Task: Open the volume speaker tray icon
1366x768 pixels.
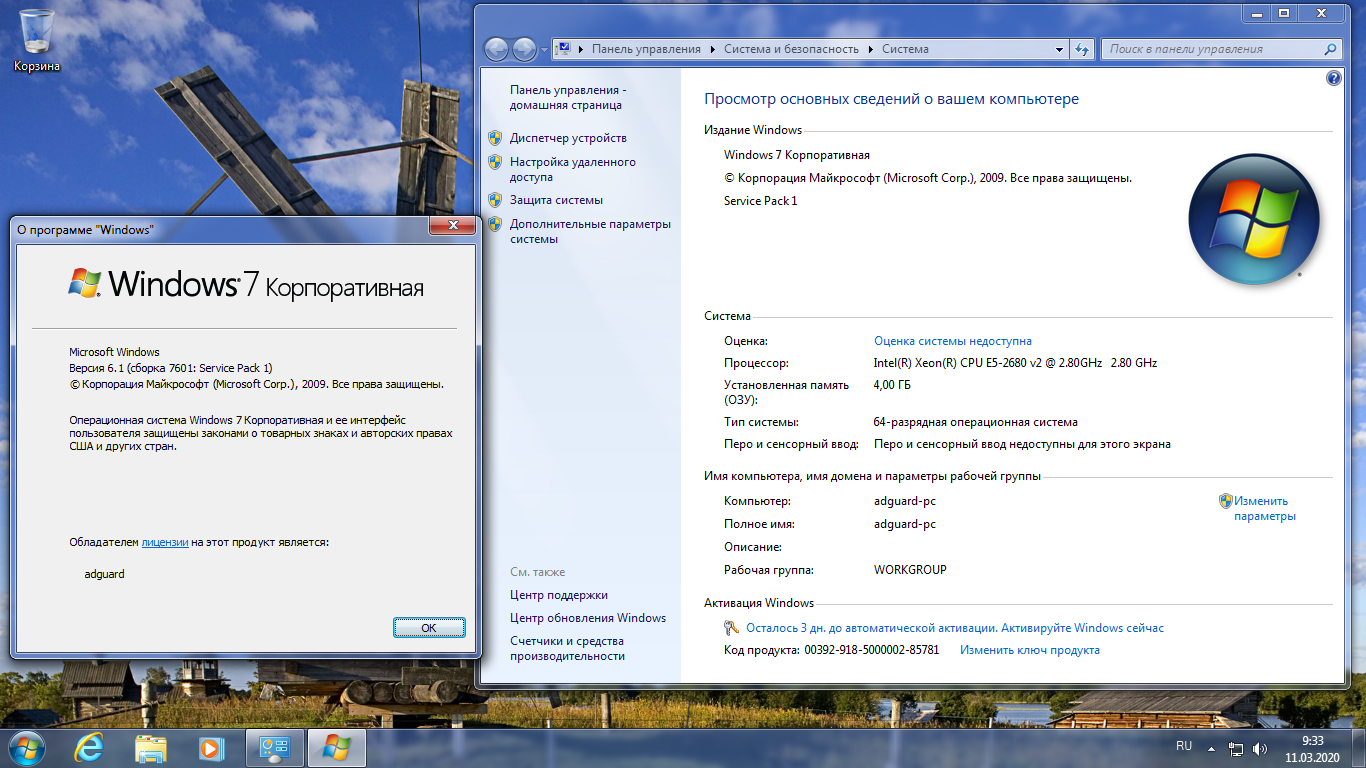Action: tap(1260, 748)
